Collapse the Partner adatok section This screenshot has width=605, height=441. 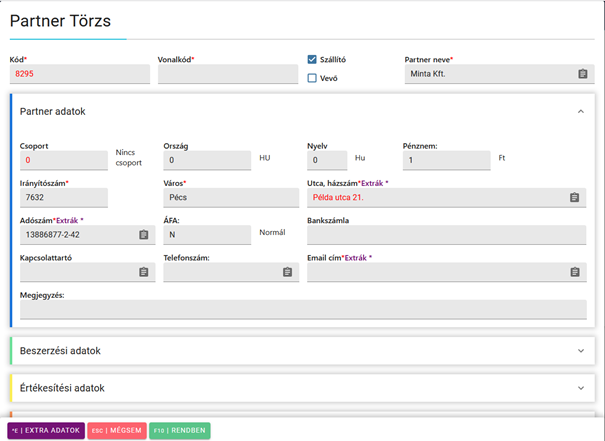point(580,112)
